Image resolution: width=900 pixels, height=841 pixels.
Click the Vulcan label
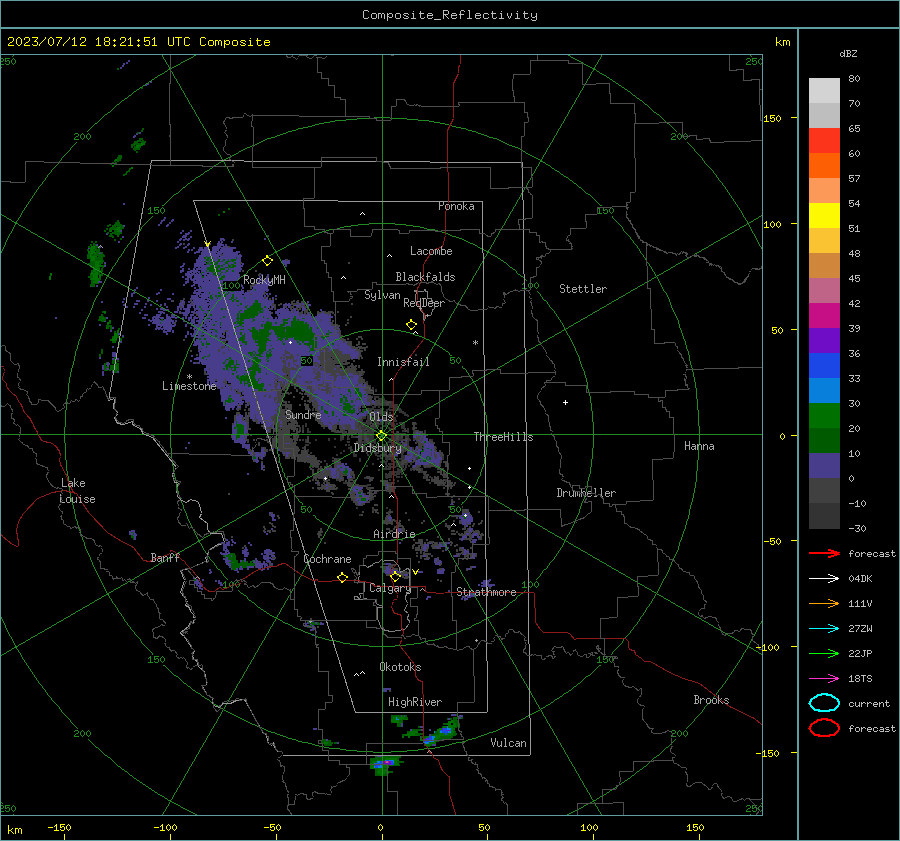click(508, 743)
